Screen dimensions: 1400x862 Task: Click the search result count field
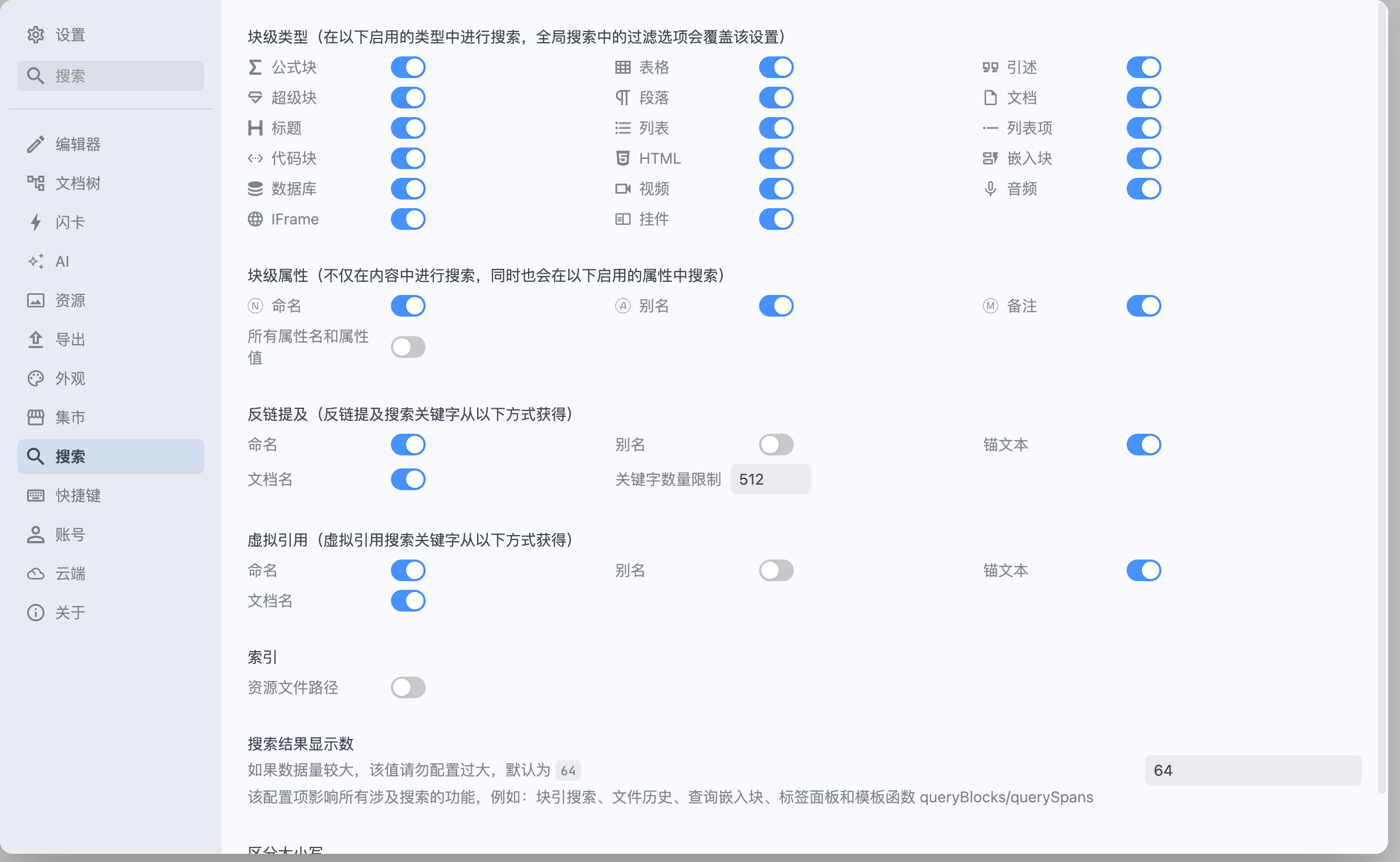(x=1253, y=770)
